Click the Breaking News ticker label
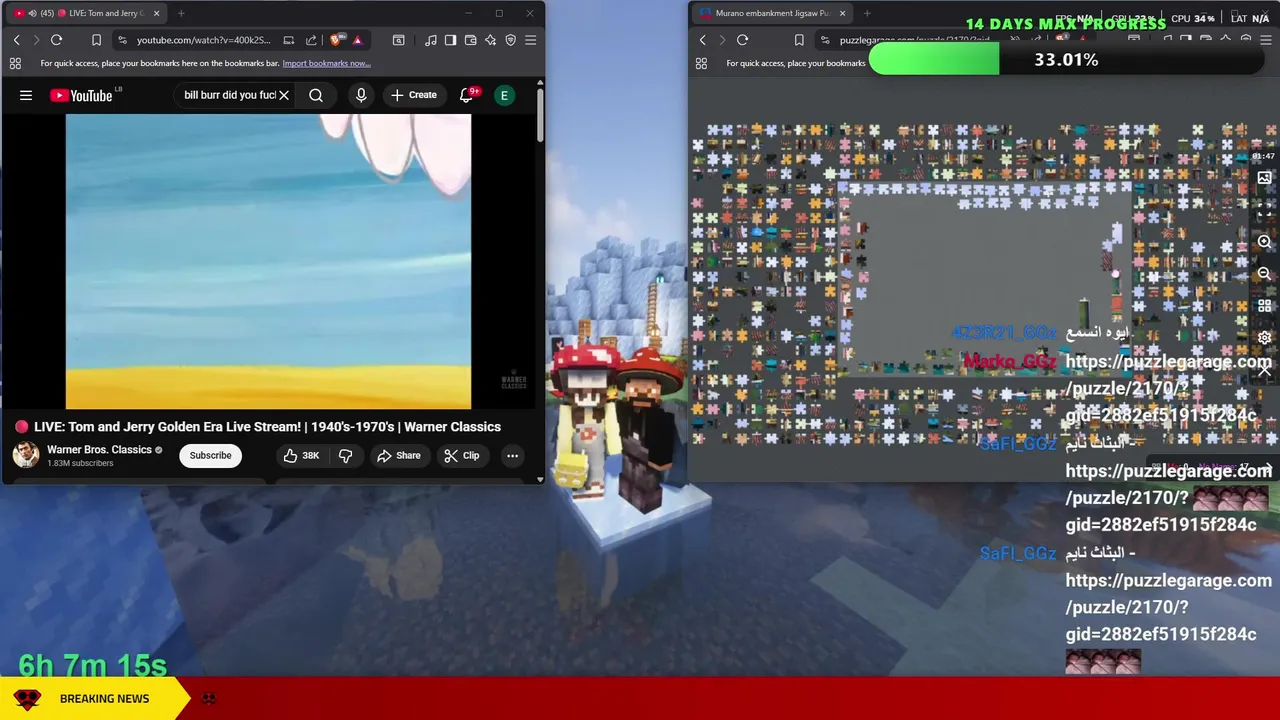The image size is (1280, 720). click(x=104, y=698)
